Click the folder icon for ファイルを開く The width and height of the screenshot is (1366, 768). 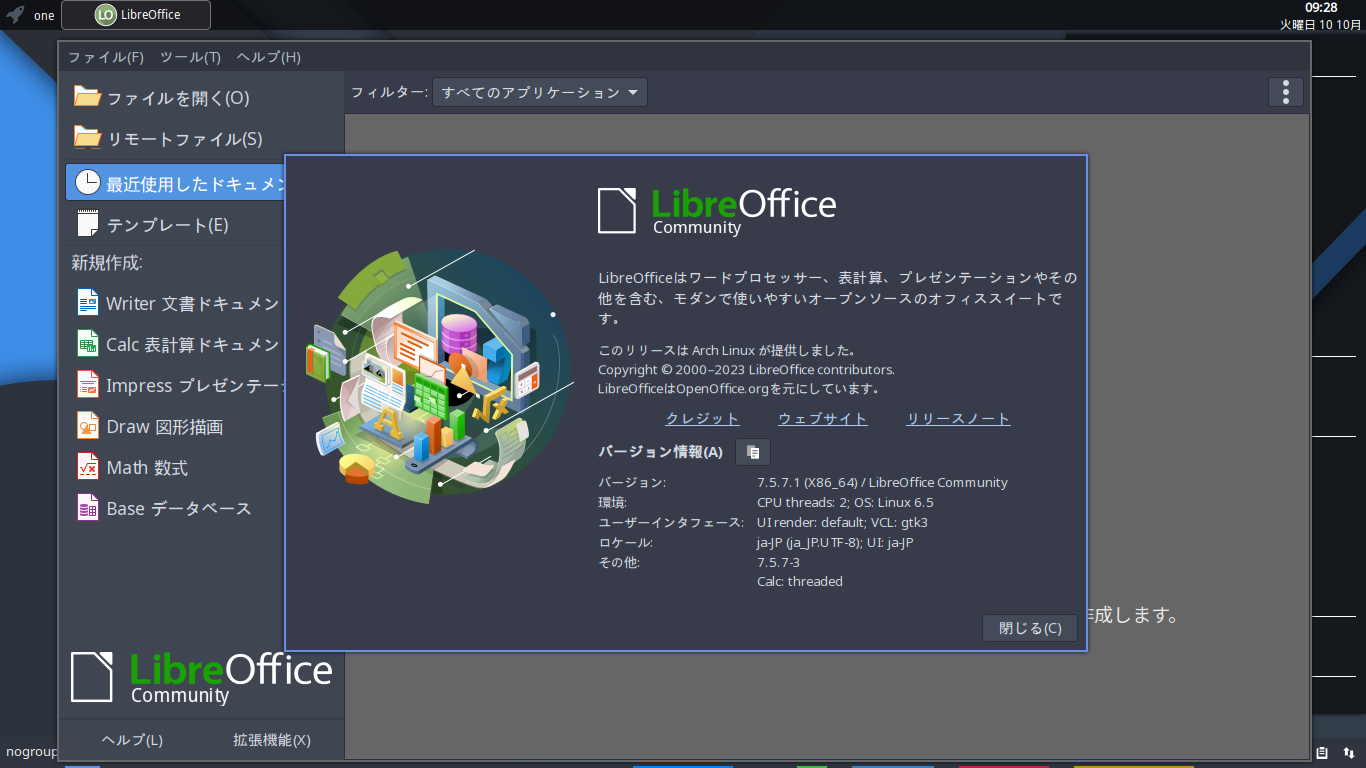[x=88, y=97]
